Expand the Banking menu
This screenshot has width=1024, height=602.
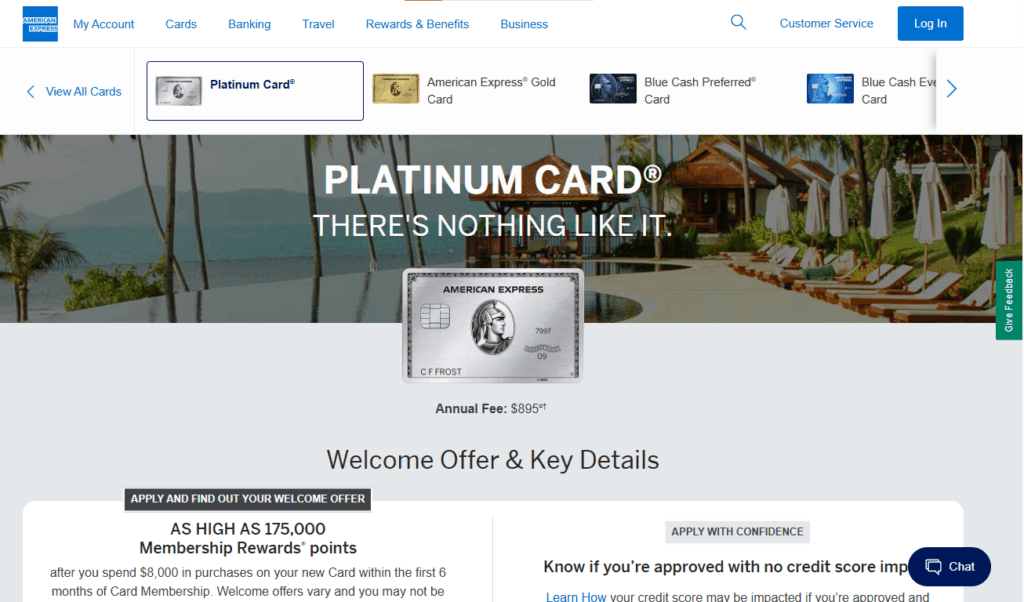click(x=249, y=24)
